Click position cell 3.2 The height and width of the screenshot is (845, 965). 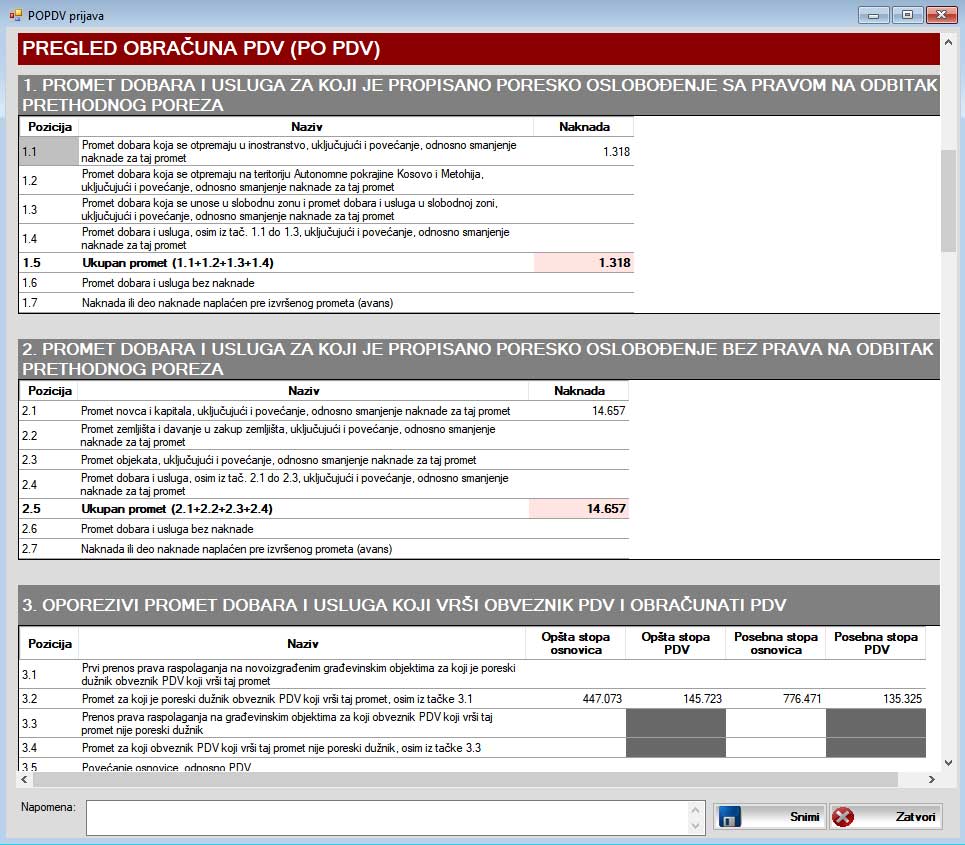click(x=49, y=699)
